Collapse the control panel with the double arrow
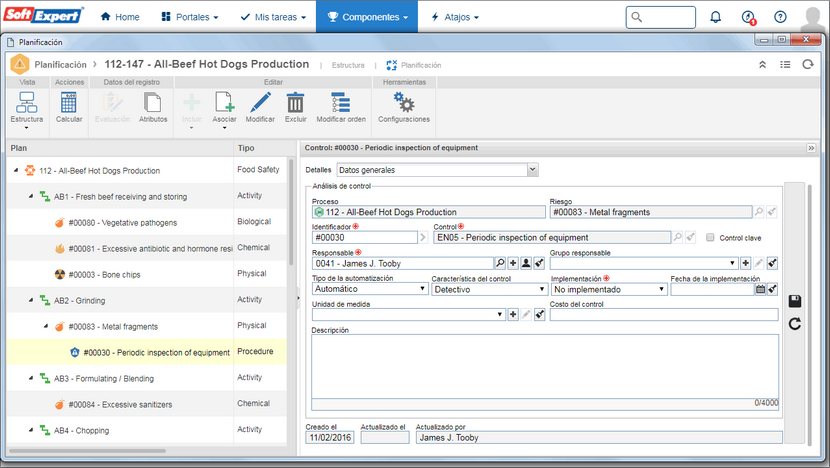Viewport: 830px width, 468px height. click(811, 148)
